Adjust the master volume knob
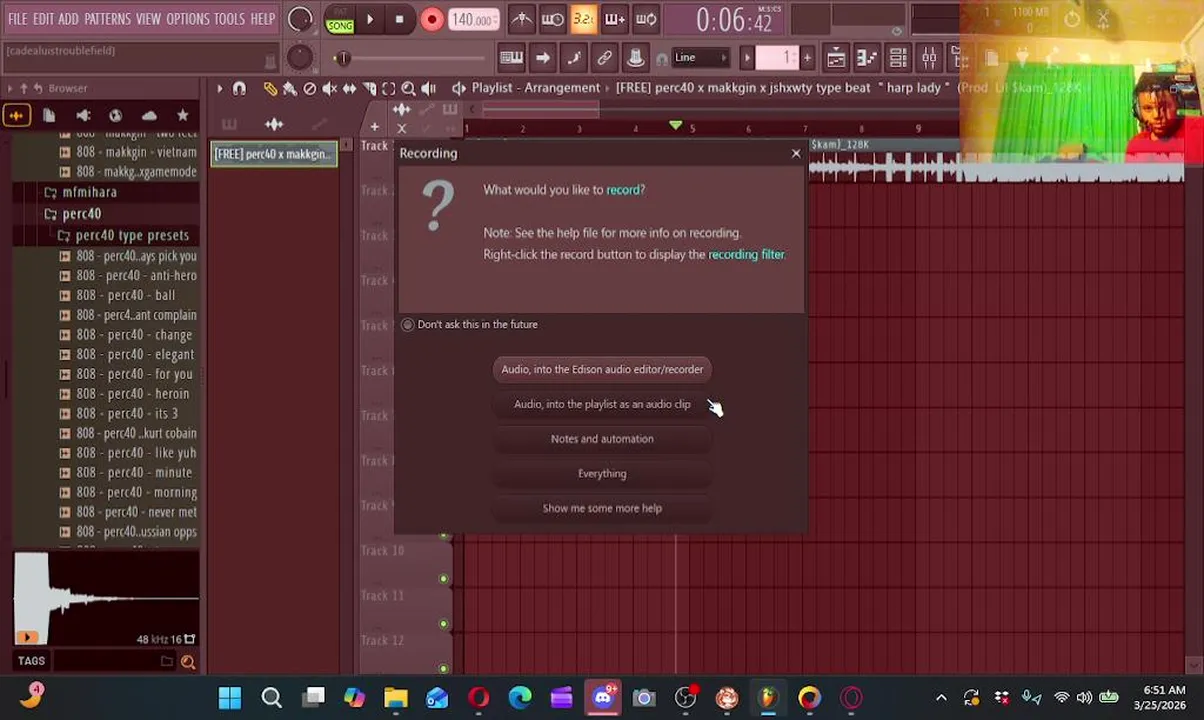Screen dimensions: 1204x720 [299, 19]
